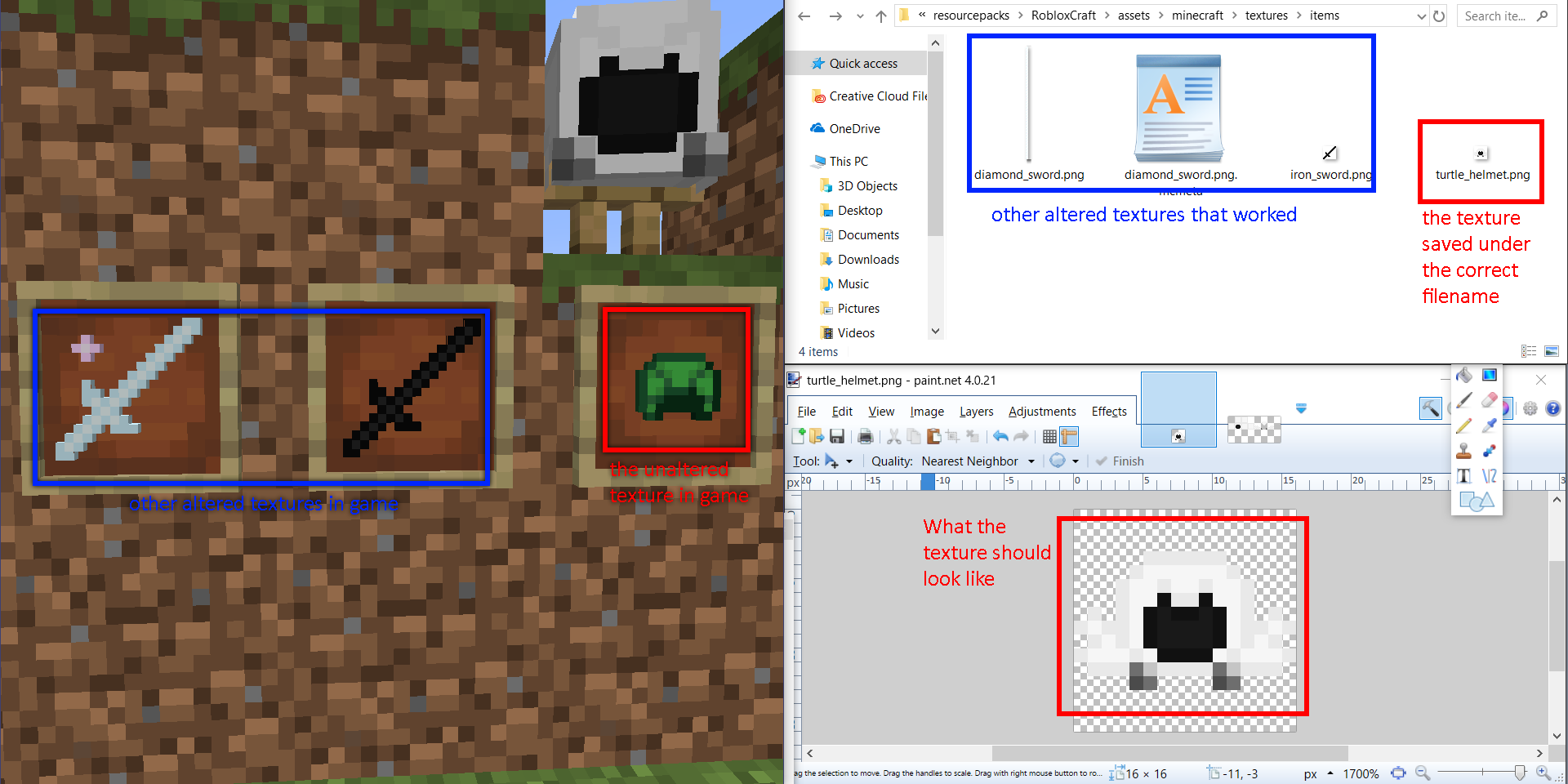Open the Effects menu
The image size is (1568, 784).
pos(1109,412)
